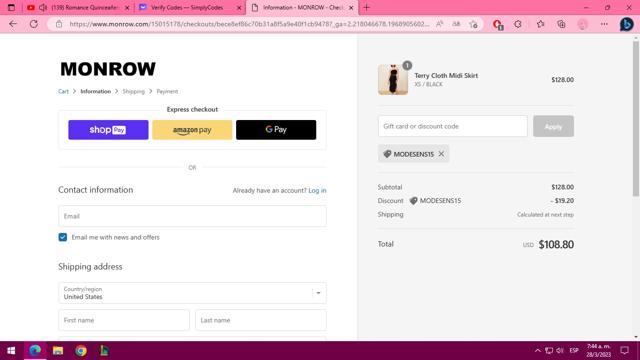Pay with Google Pay button
The image size is (640, 360).
click(276, 130)
